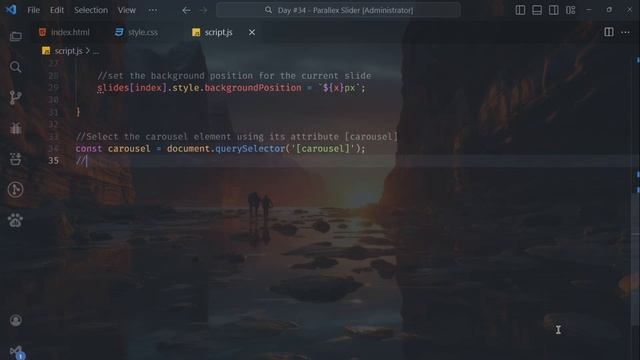Open the Edit menu

(x=57, y=10)
